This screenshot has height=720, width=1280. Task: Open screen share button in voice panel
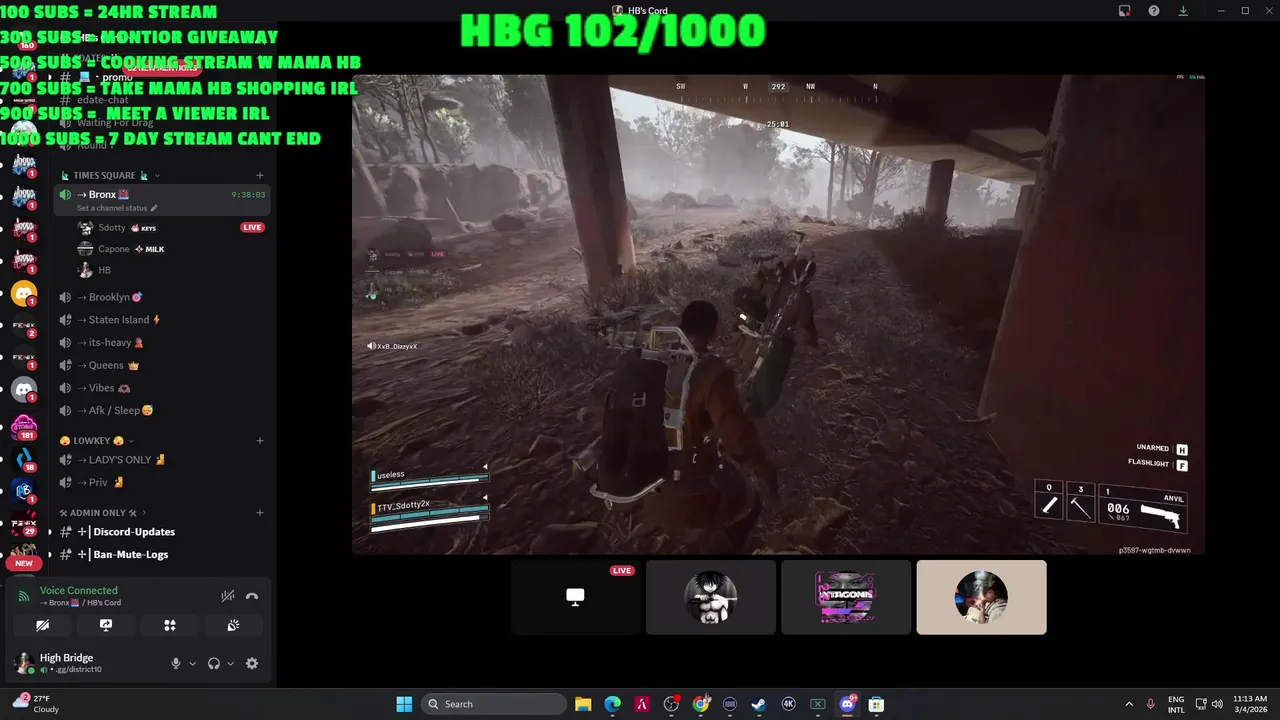(x=106, y=625)
